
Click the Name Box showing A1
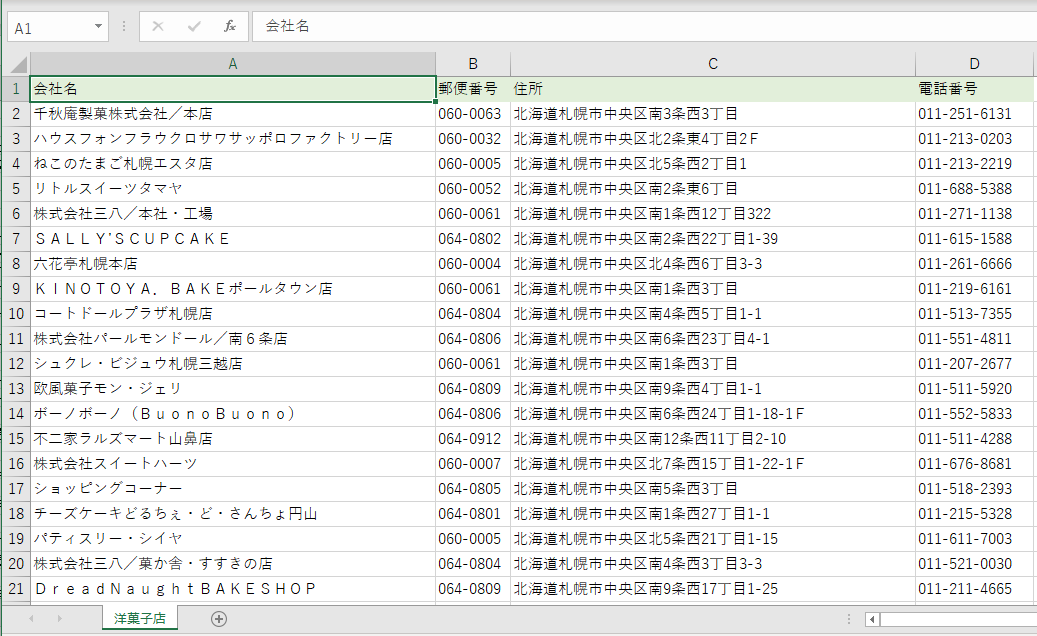tap(48, 28)
